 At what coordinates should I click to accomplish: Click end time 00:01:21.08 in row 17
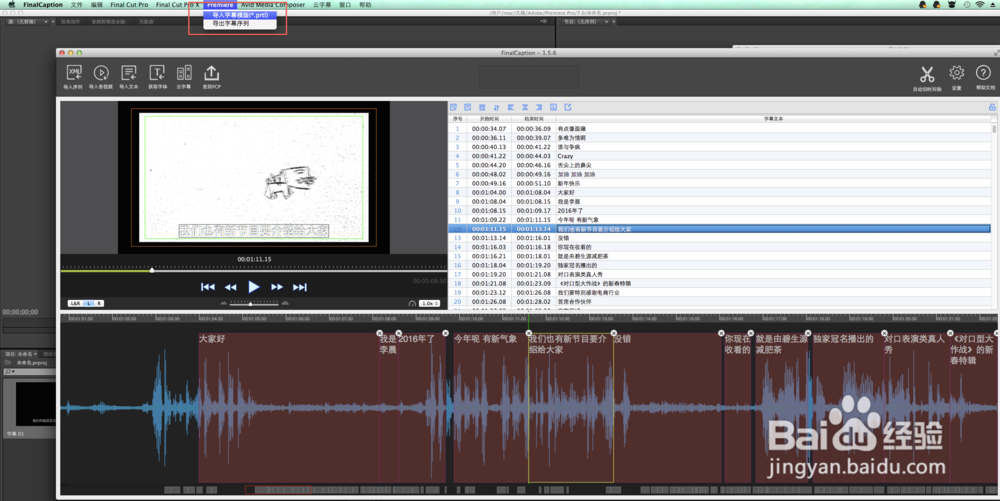pyautogui.click(x=533, y=274)
